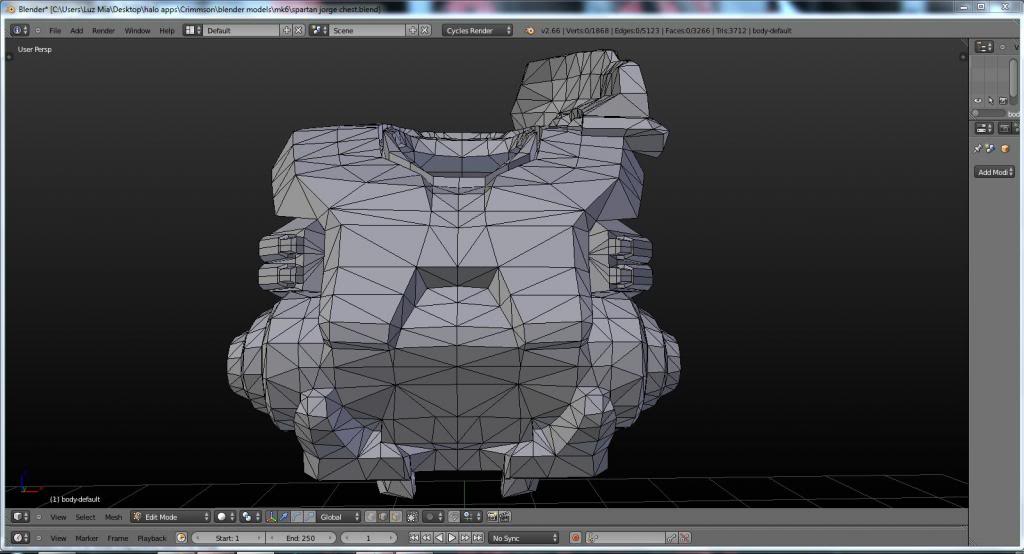Jump to the start frame
The image size is (1024, 554).
click(x=414, y=538)
